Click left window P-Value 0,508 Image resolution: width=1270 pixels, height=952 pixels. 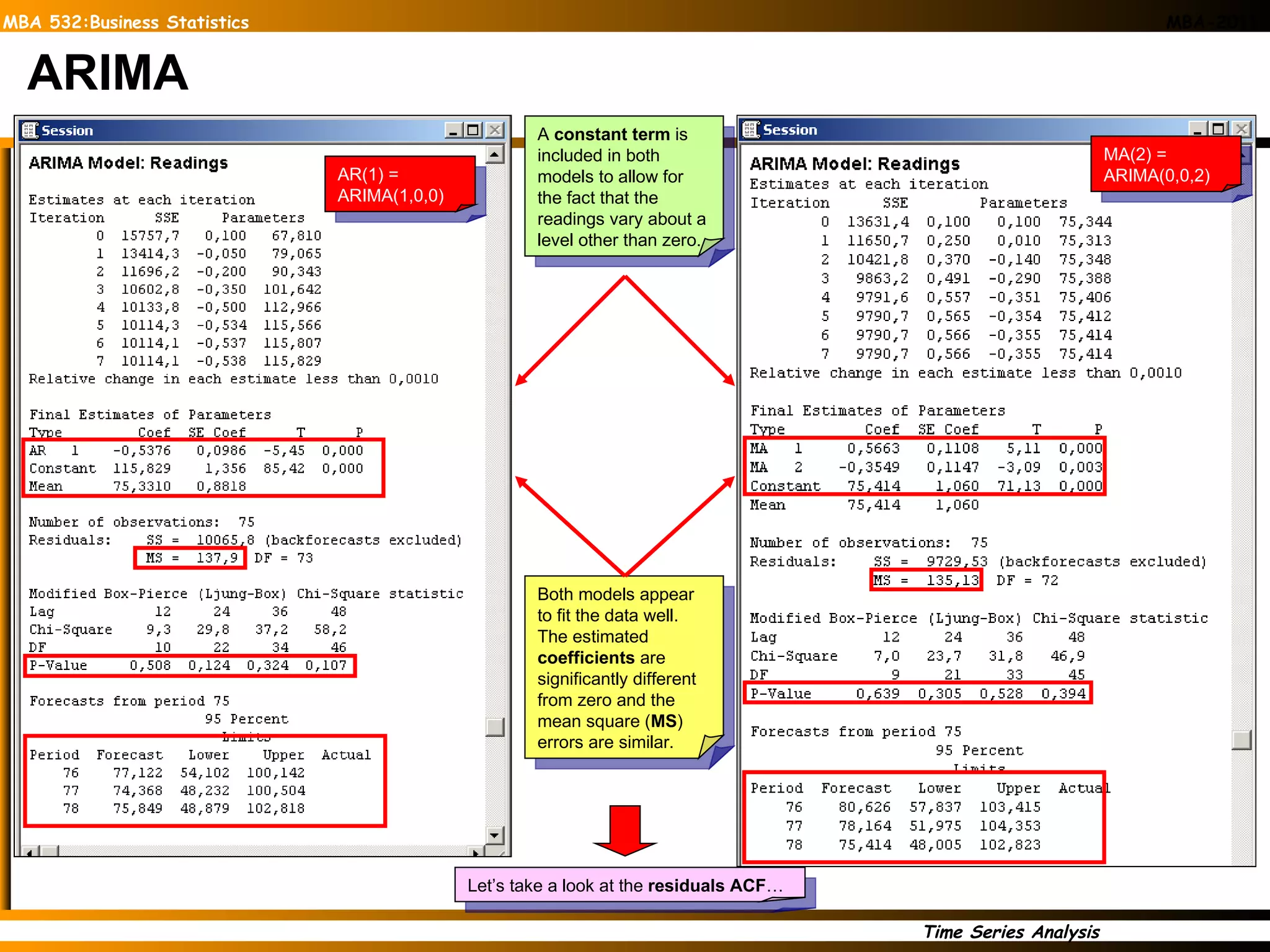click(150, 666)
